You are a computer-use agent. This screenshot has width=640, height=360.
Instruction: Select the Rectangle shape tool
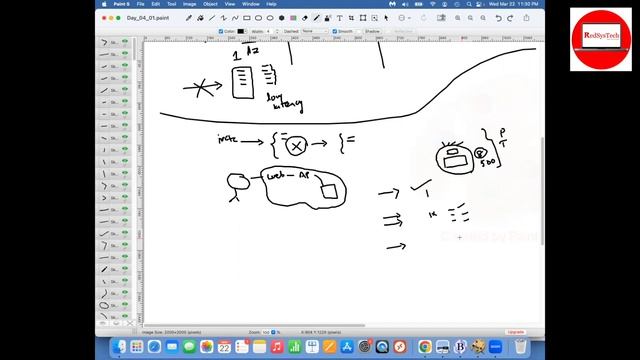pos(247,18)
